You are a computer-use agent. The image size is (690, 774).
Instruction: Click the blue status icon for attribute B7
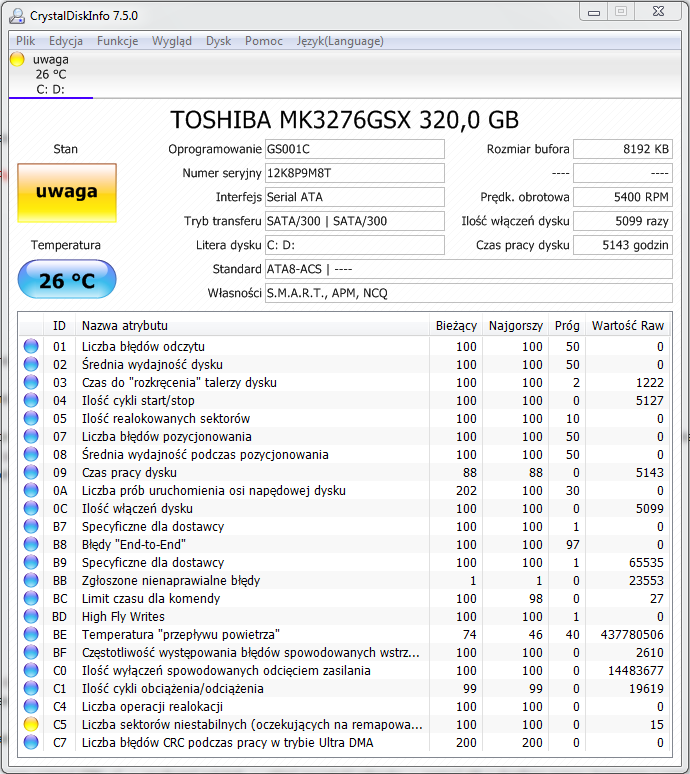31,527
